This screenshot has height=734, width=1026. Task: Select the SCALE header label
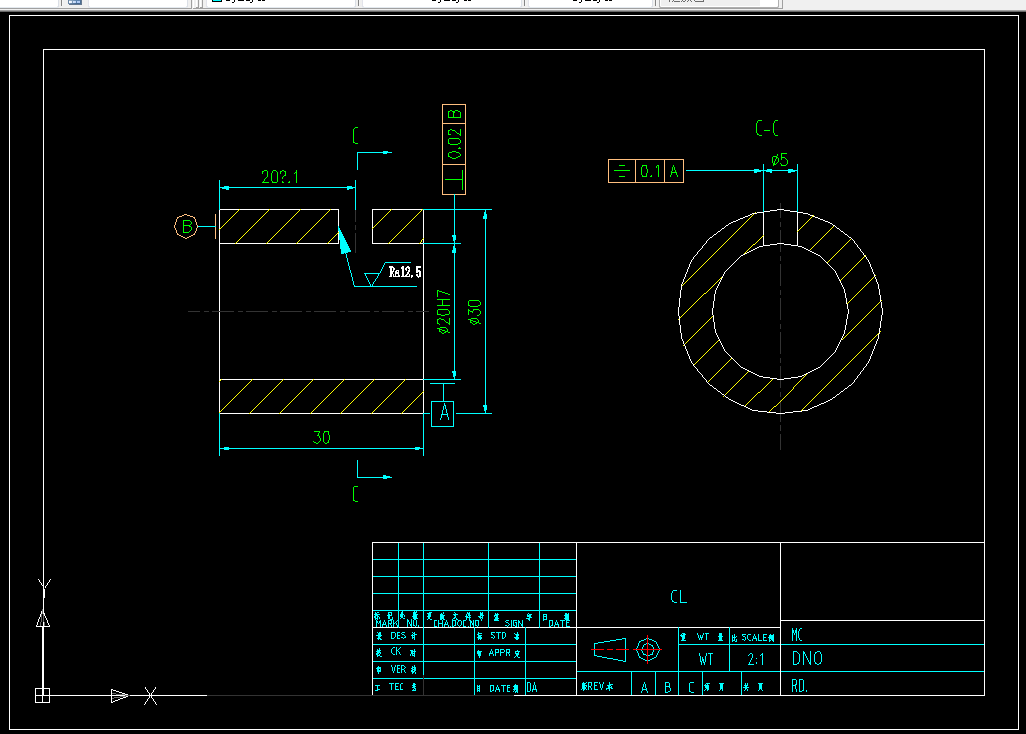[754, 637]
